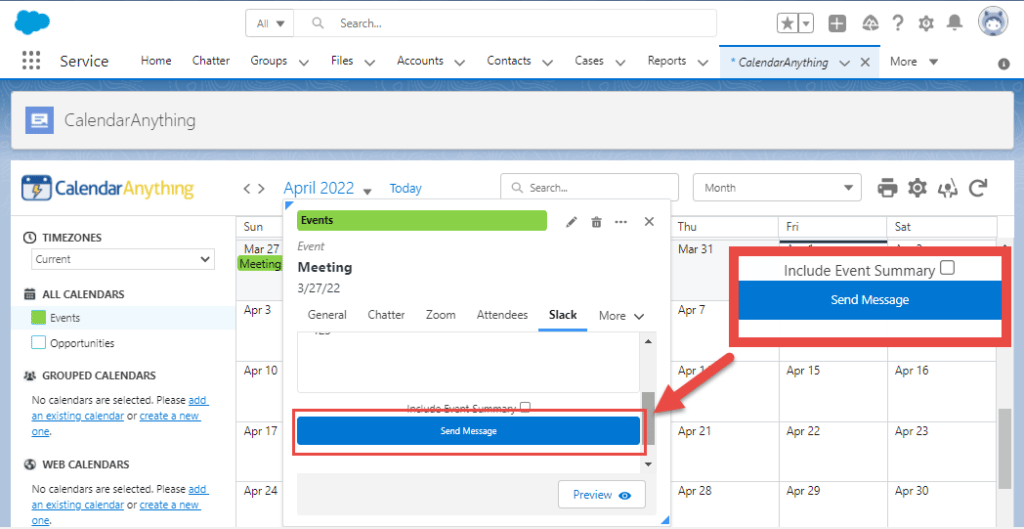Expand the Reports tab menu
This screenshot has width=1024, height=529.
point(703,62)
